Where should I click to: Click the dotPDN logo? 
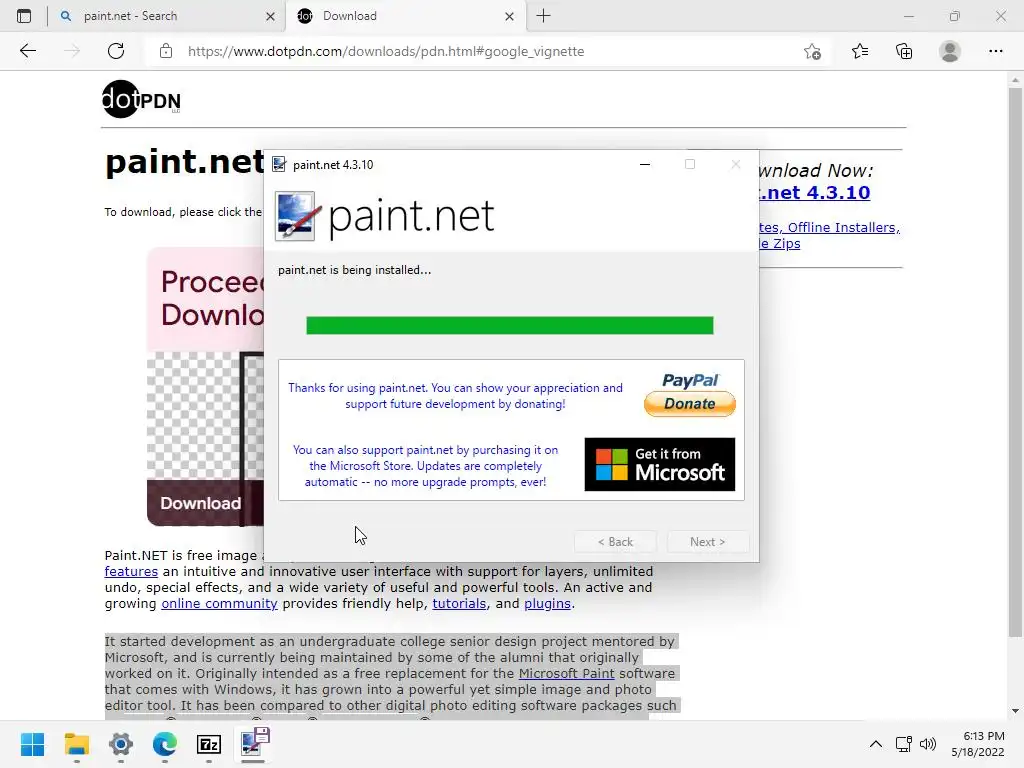coord(141,99)
